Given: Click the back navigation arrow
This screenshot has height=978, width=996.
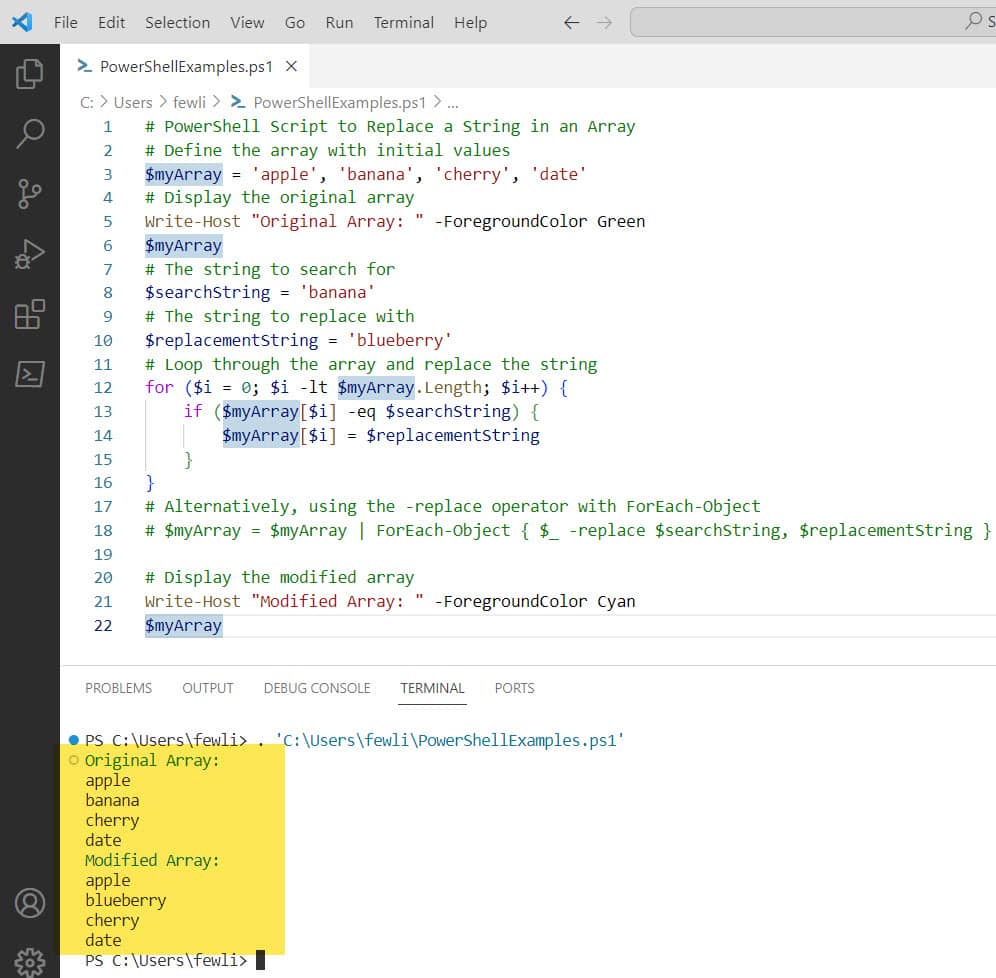Looking at the screenshot, I should (x=571, y=22).
